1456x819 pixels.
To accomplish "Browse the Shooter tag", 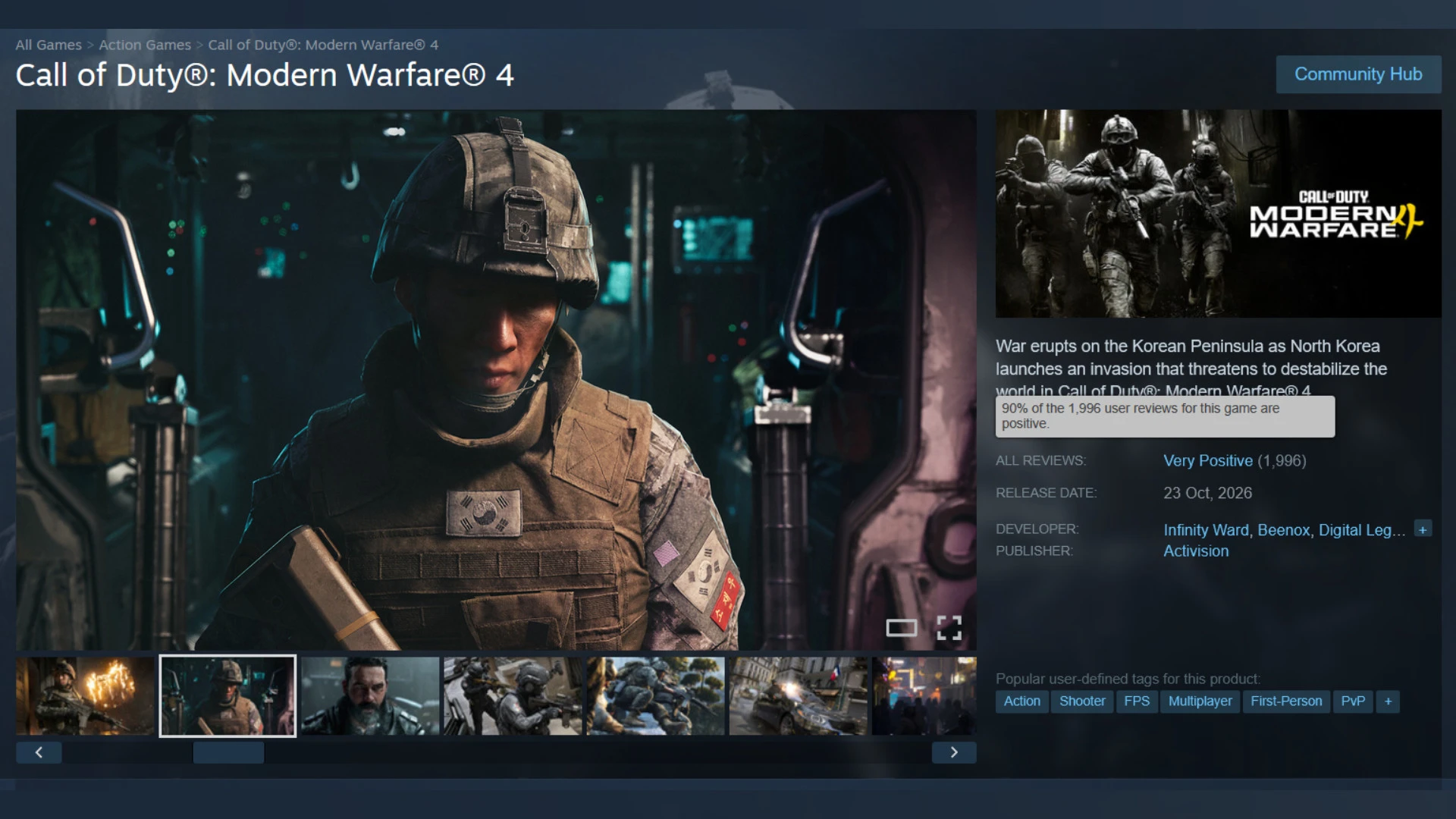I will [x=1081, y=701].
